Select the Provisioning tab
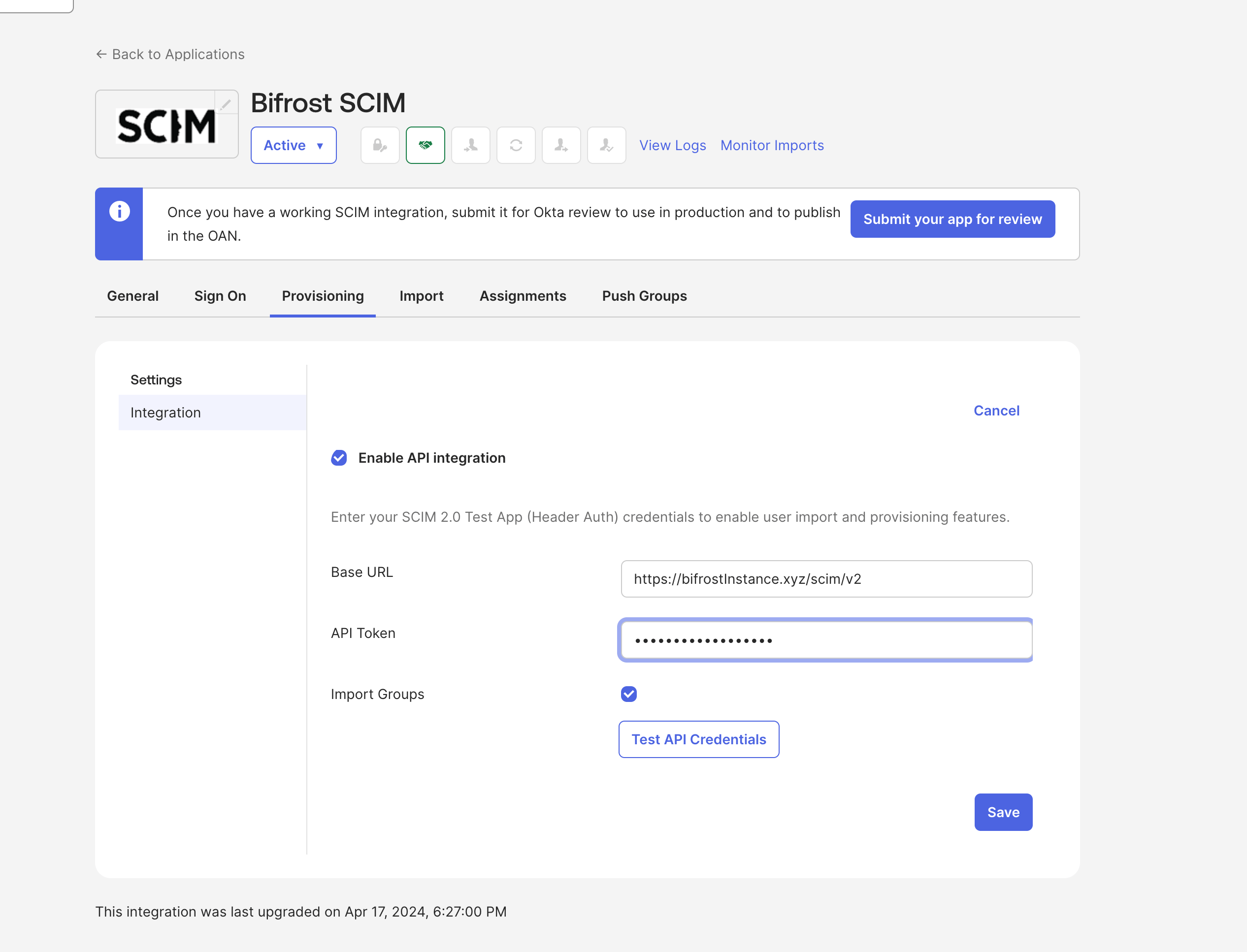Screen dimensions: 1247x952 pos(323,296)
